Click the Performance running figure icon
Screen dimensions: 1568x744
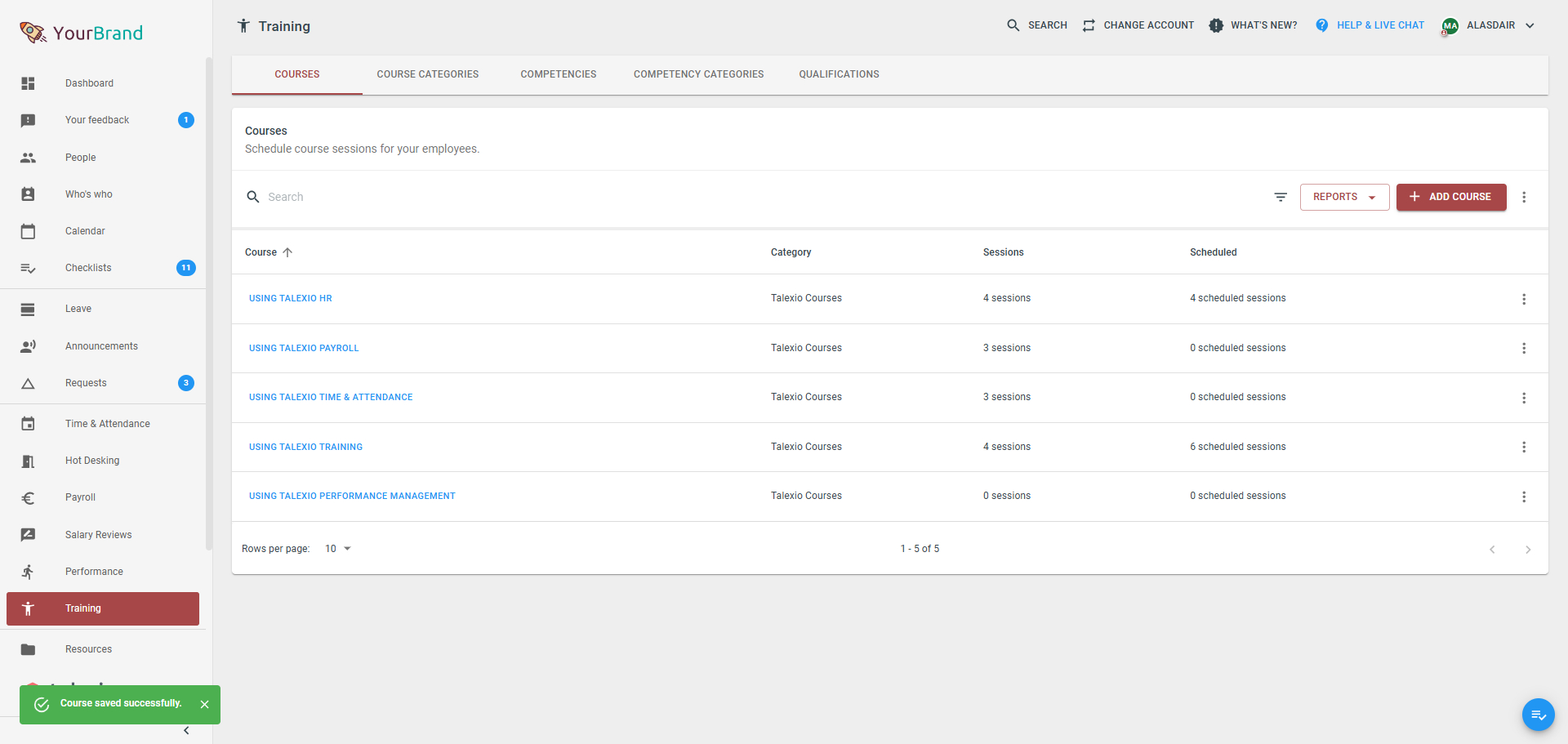click(28, 572)
